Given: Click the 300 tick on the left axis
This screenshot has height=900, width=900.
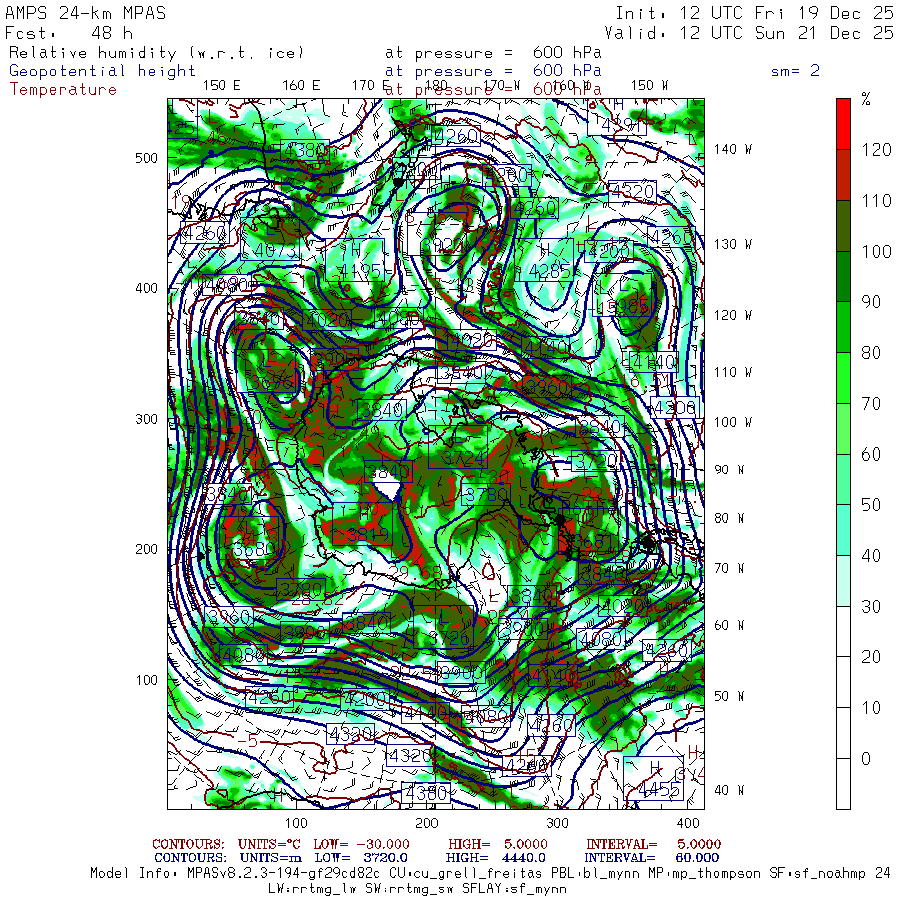Looking at the screenshot, I should click(146, 419).
